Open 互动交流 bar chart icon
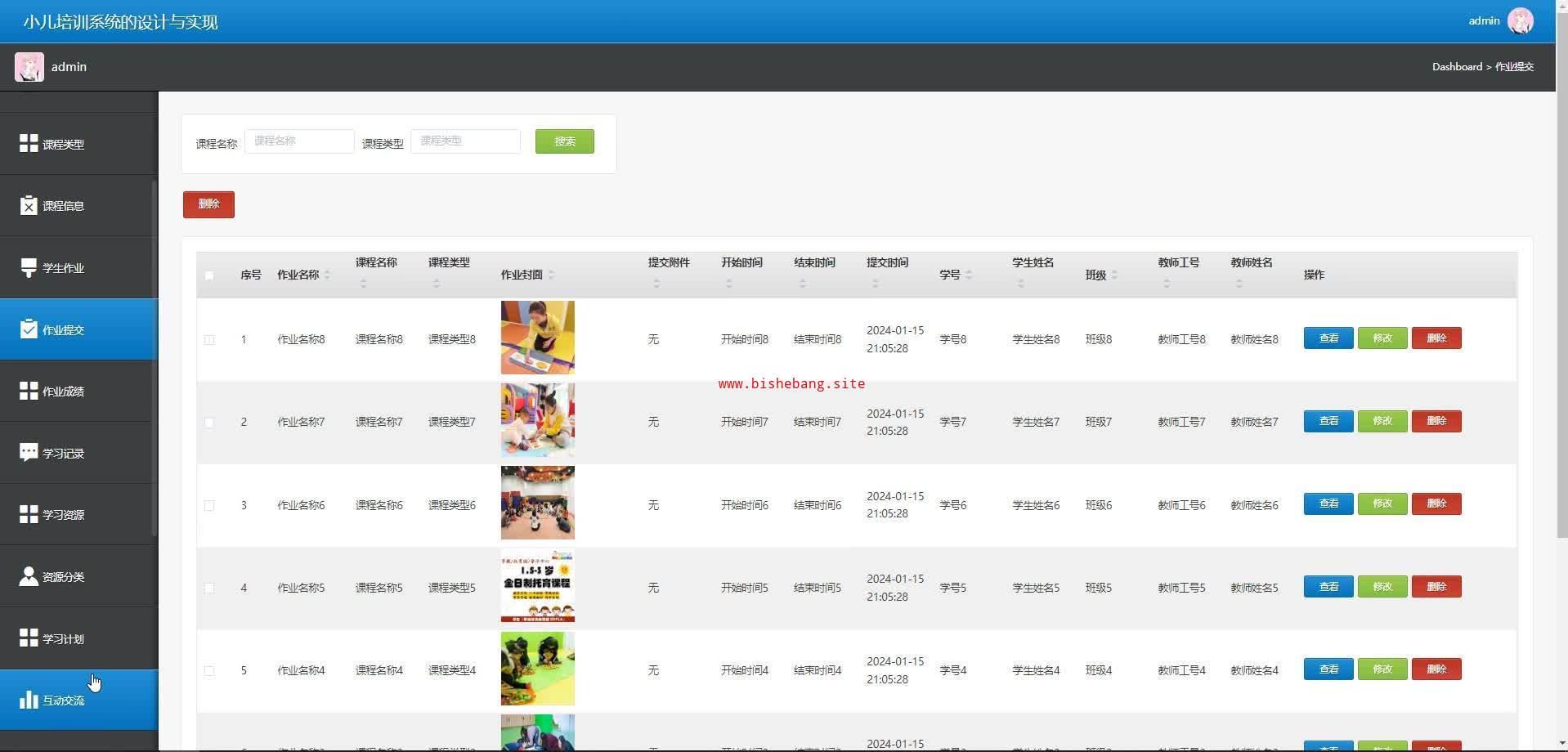 point(29,700)
